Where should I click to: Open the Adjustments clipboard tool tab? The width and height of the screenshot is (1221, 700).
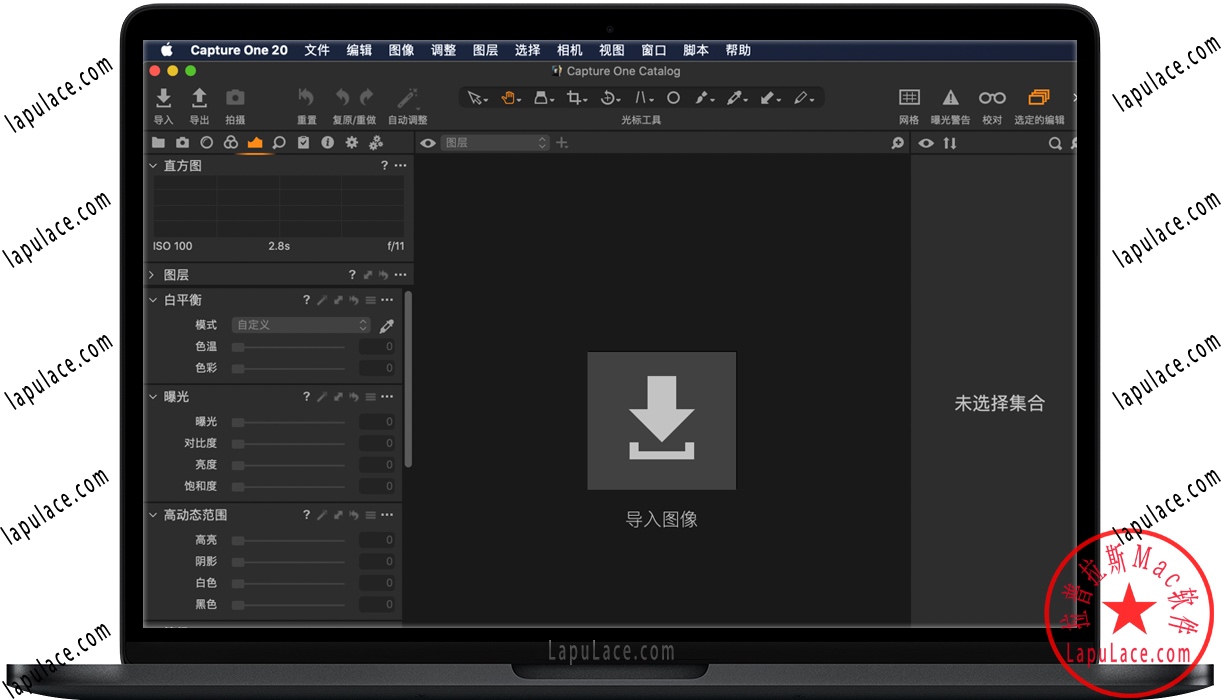coord(303,143)
